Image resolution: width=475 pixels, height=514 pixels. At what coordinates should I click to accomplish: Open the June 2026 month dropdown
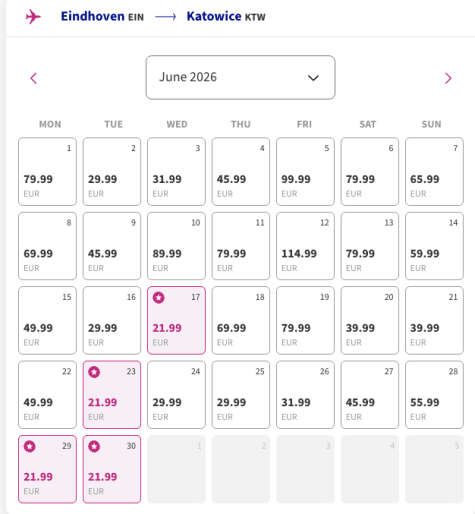coord(240,77)
